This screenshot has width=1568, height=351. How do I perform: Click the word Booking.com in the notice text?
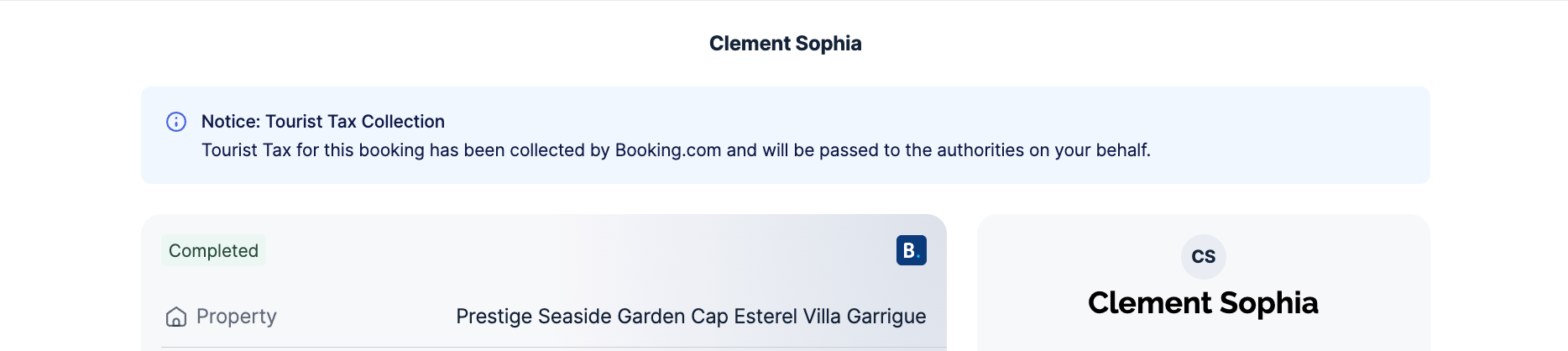(667, 150)
